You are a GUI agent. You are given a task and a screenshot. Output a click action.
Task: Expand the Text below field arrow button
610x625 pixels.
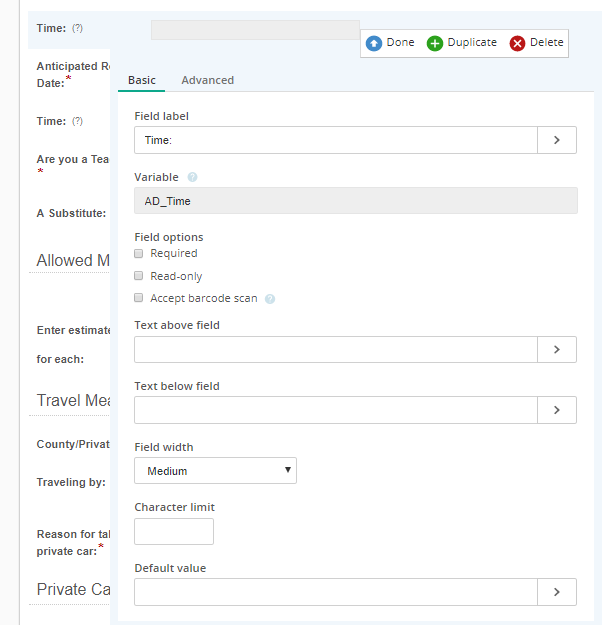click(x=557, y=410)
